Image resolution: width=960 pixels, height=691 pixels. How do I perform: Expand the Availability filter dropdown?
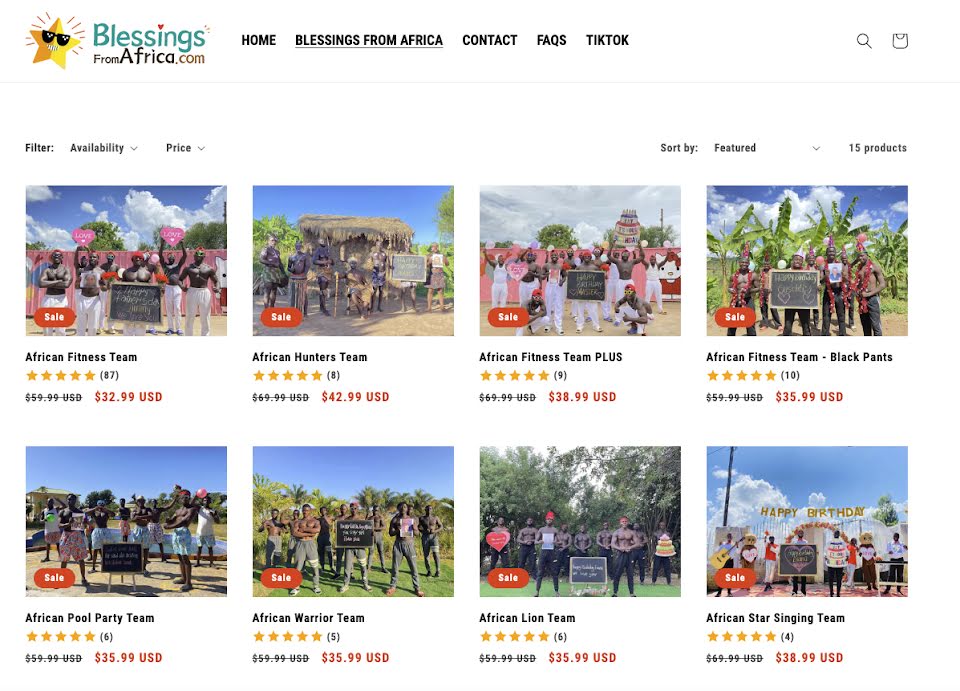click(x=103, y=148)
